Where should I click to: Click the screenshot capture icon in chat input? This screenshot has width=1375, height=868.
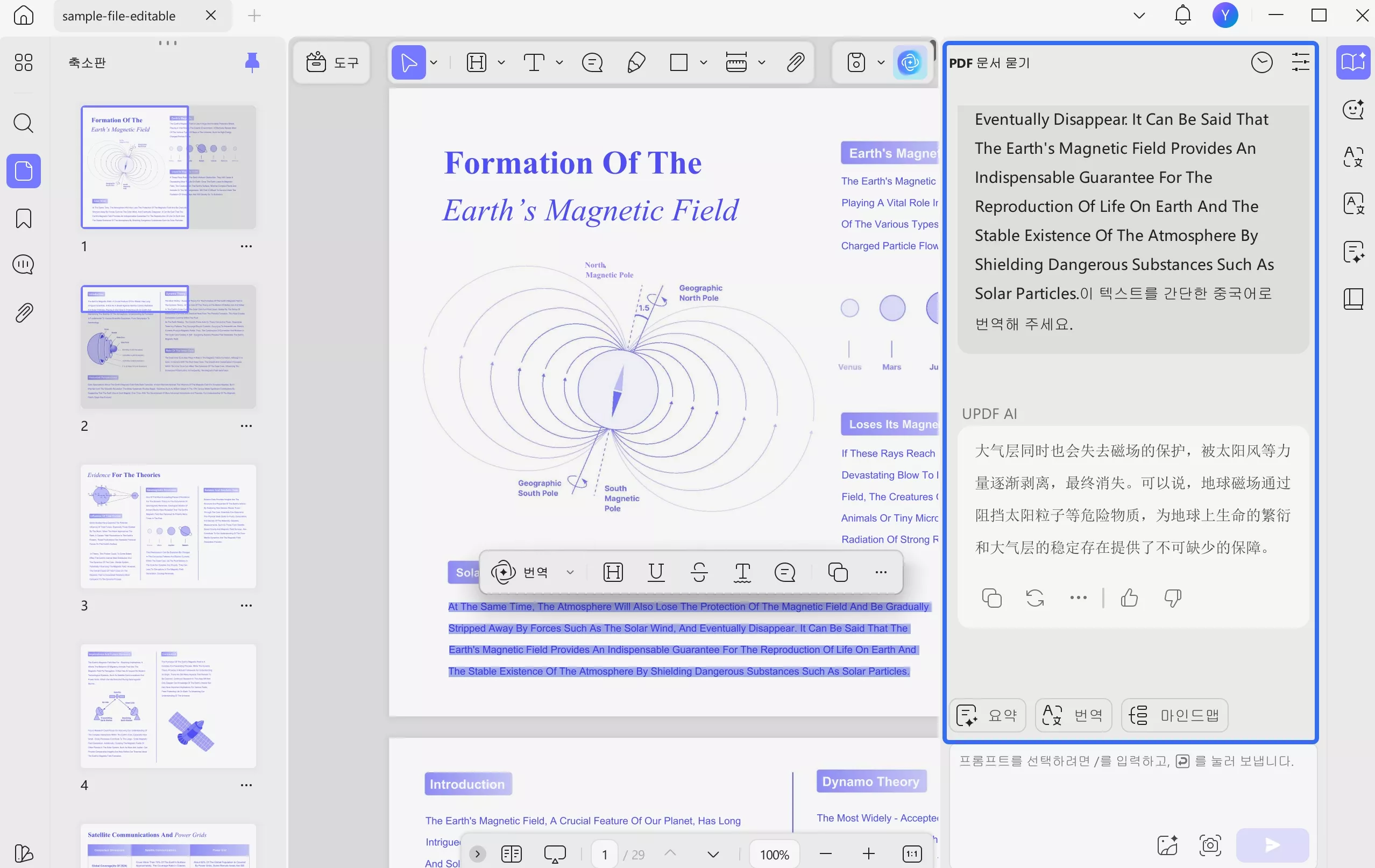(1210, 844)
